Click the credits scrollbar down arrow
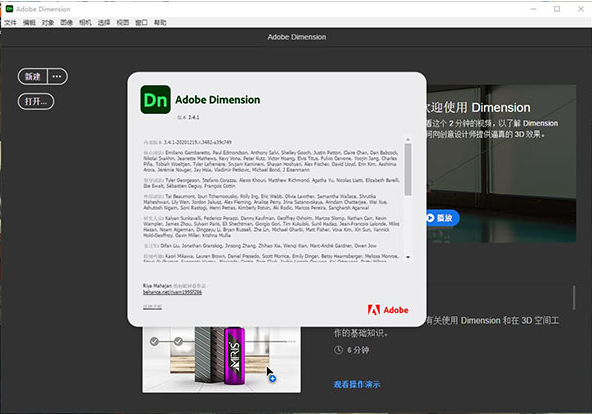This screenshot has width=592, height=414. tap(408, 257)
